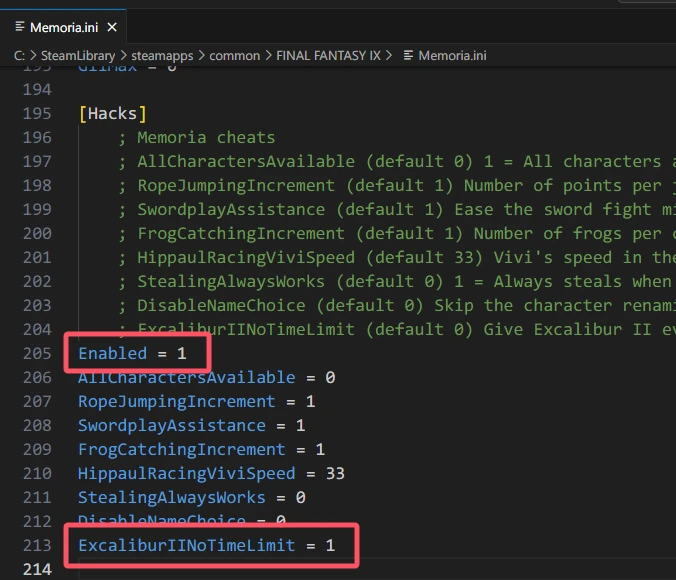This screenshot has width=676, height=580.
Task: Open the steamapps breadcrumb folder
Action: 162,56
